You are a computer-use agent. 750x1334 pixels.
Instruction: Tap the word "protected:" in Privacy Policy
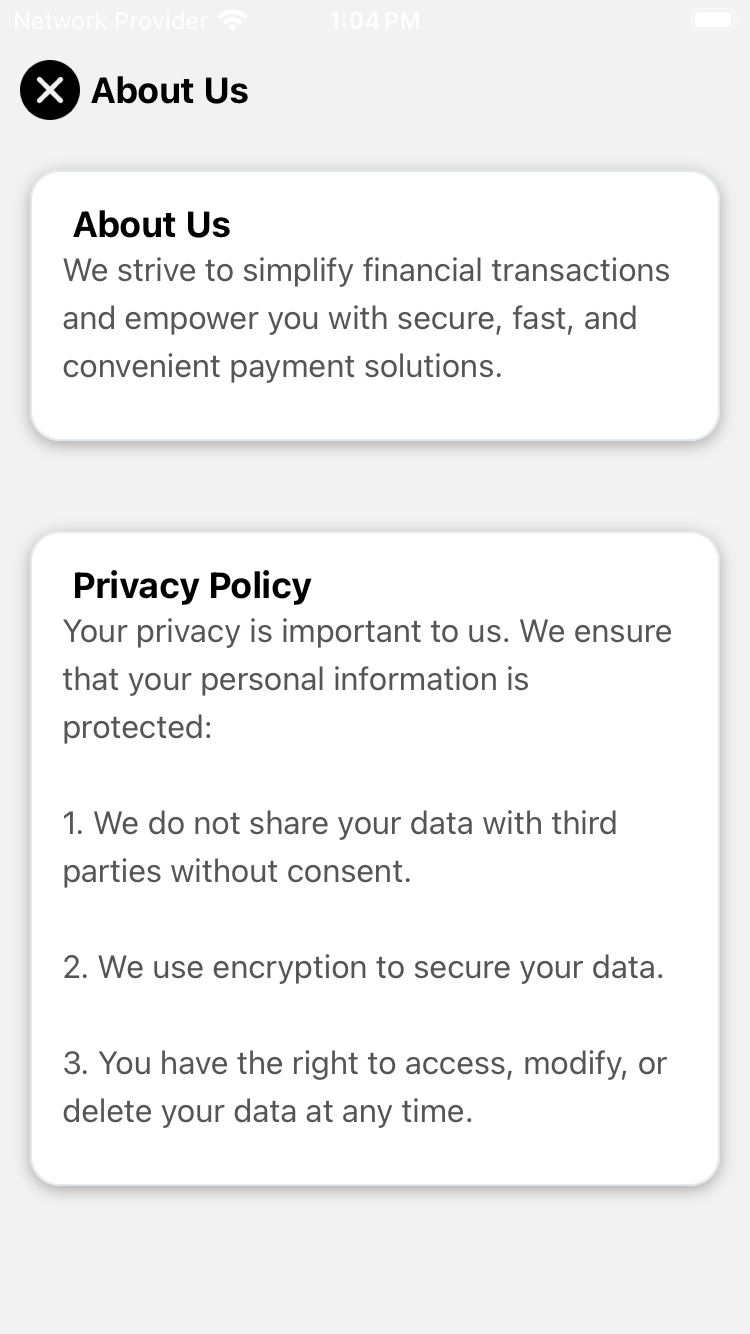coord(138,728)
